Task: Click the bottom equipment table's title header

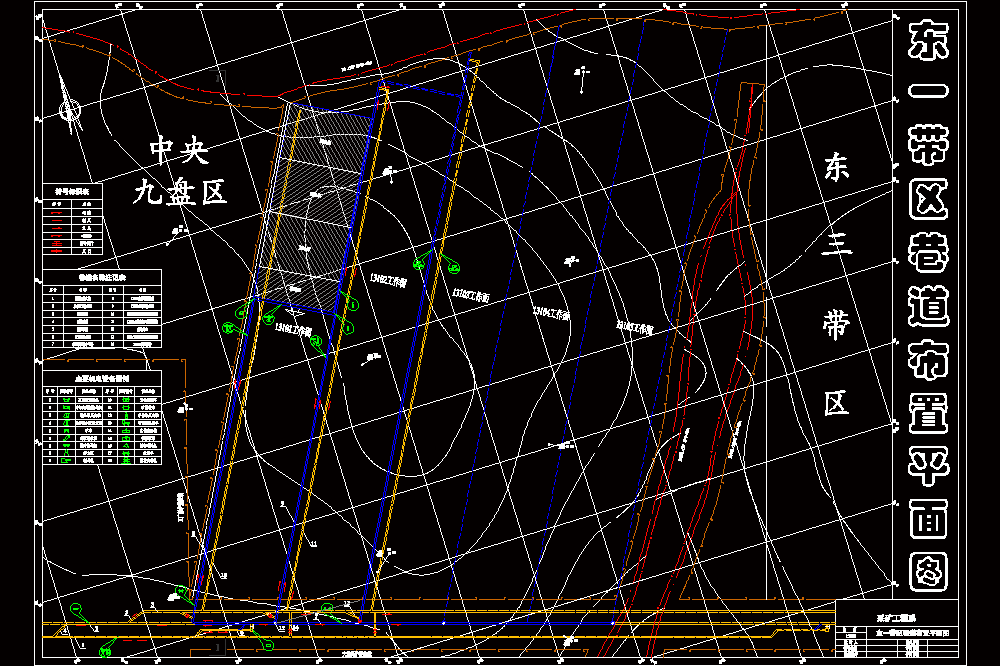Action: tap(102, 378)
